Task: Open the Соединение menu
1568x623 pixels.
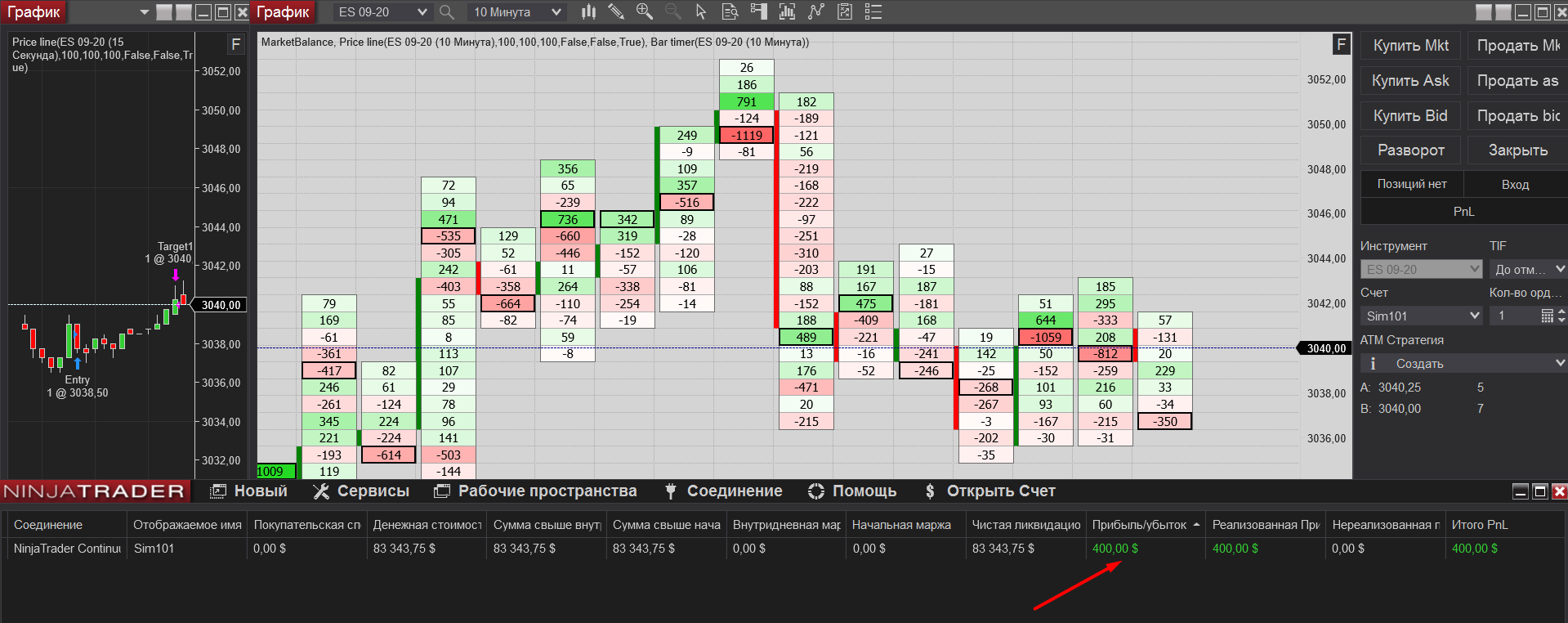Action: click(723, 491)
